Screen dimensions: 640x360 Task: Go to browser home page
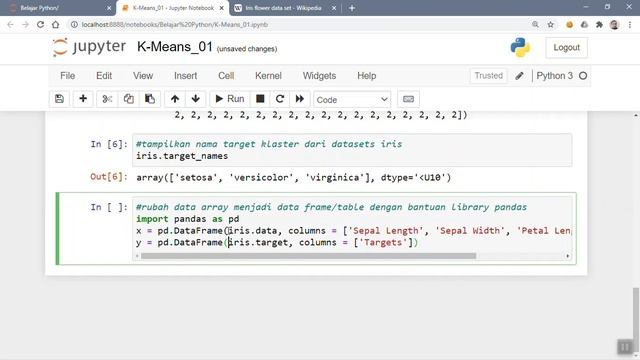[x=56, y=24]
